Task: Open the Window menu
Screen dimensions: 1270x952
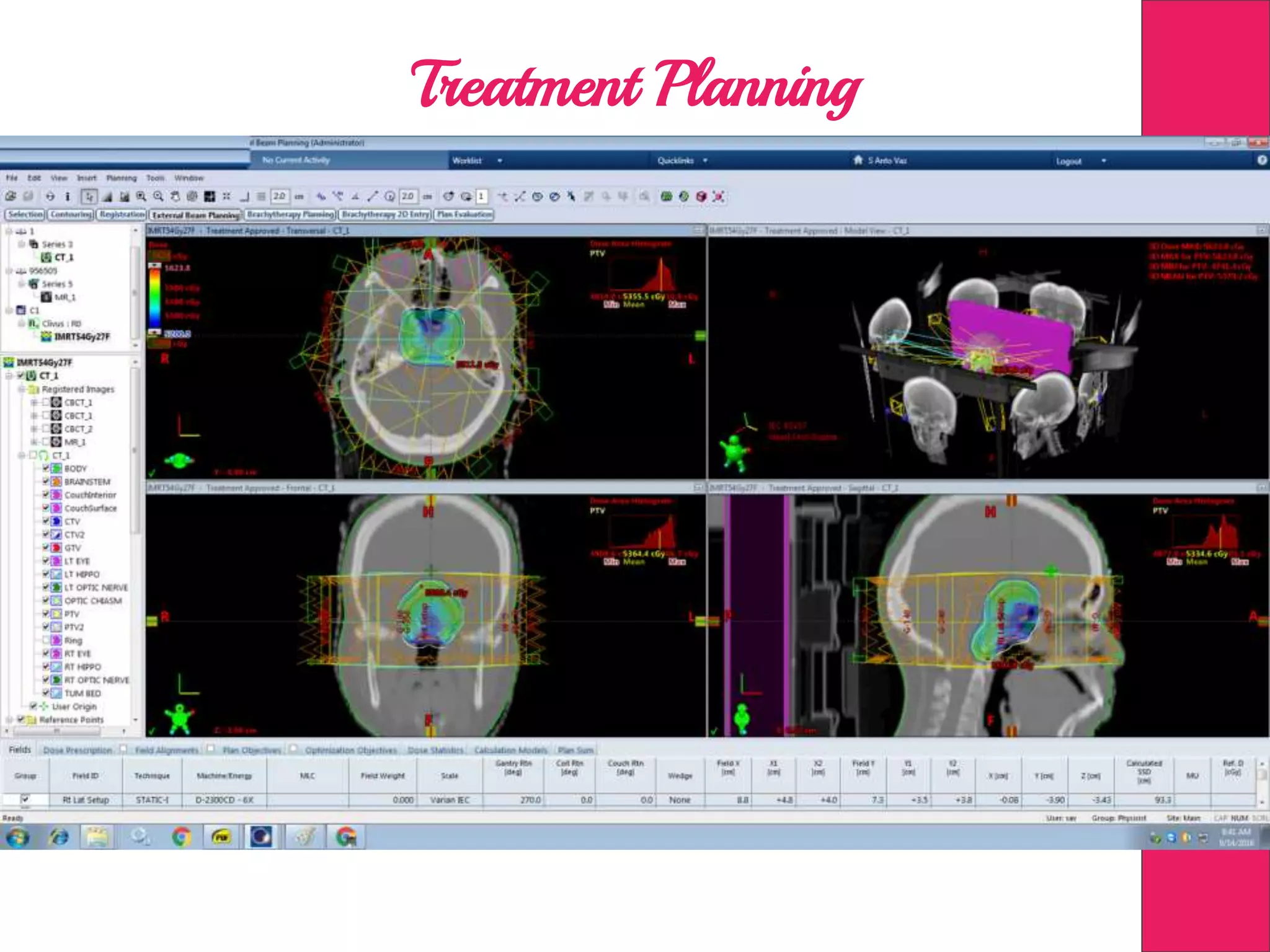Action: click(x=189, y=178)
